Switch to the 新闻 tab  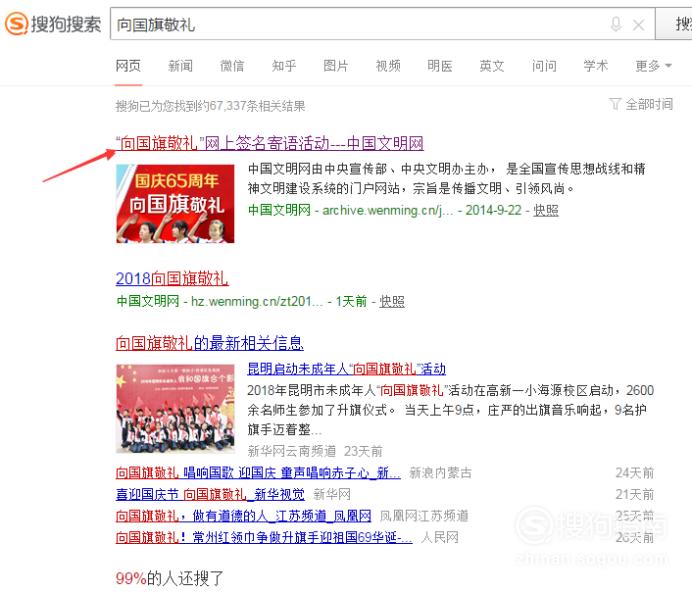[x=181, y=66]
